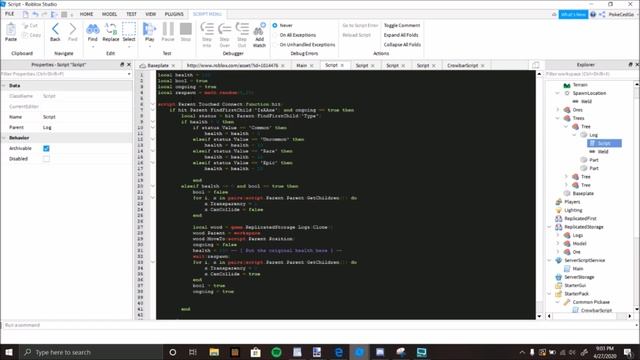Select On All Exceptions option

[x=275, y=35]
